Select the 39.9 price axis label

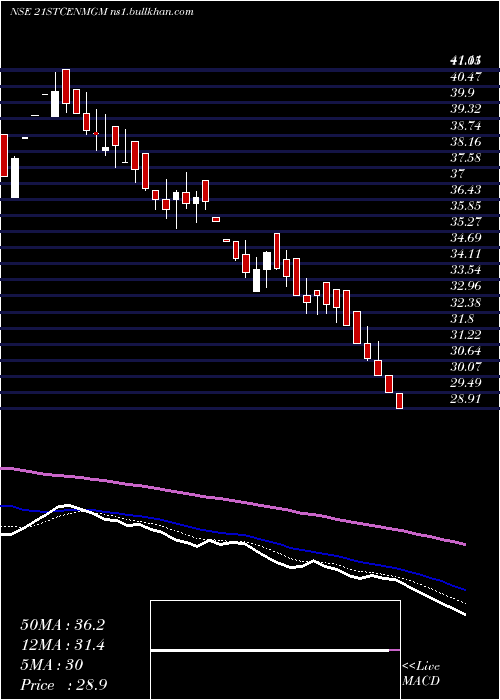point(463,93)
